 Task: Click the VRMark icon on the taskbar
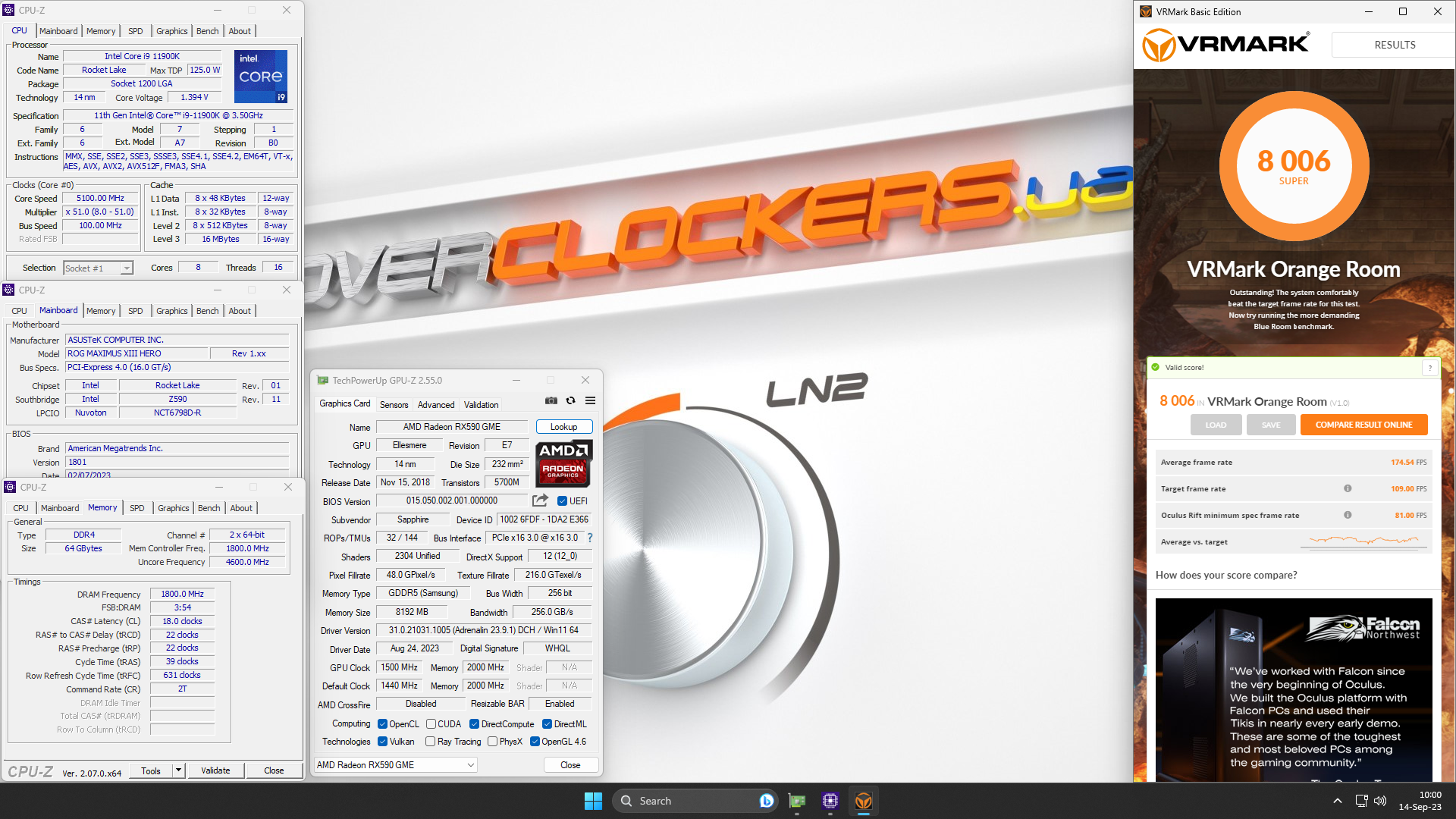pos(864,801)
